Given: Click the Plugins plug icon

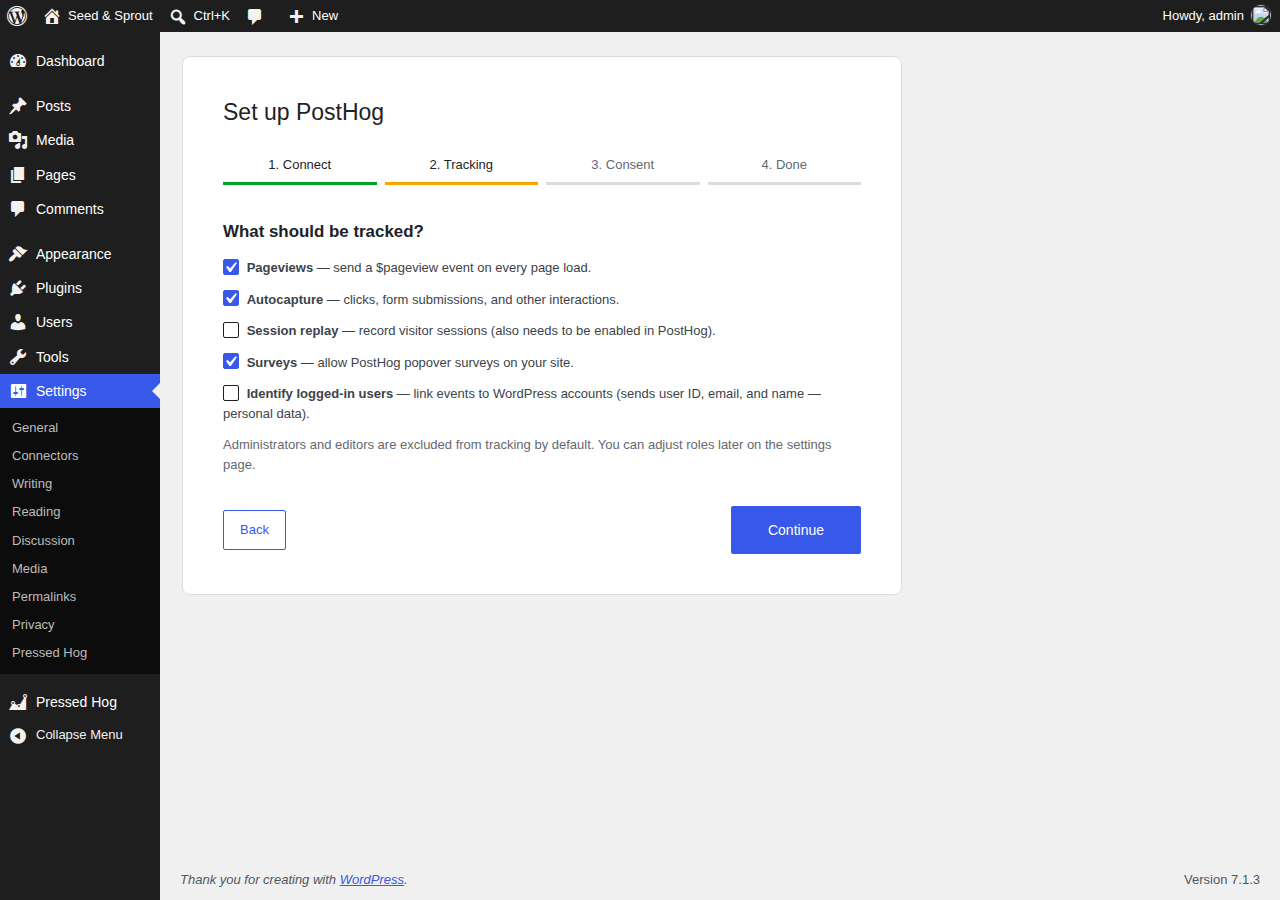Looking at the screenshot, I should [x=18, y=288].
